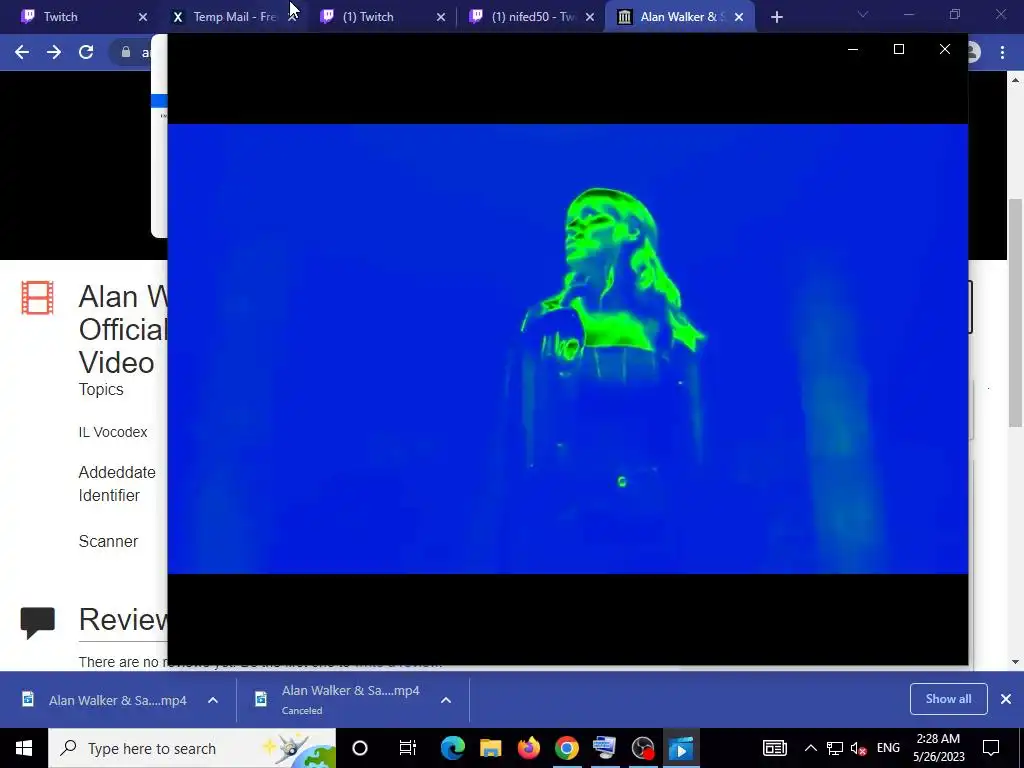
Task: Switch to the (1) Twitch tab
Action: (368, 17)
